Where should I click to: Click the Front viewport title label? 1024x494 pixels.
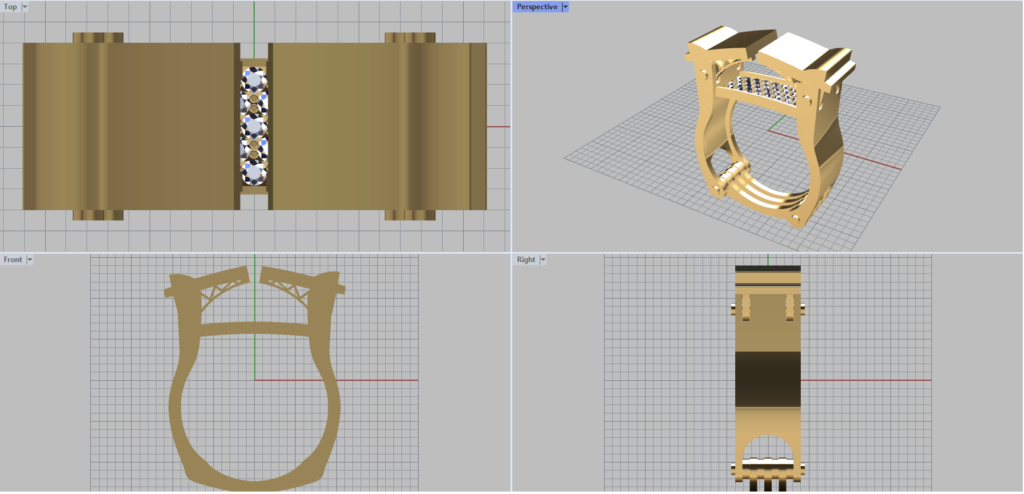(x=13, y=259)
